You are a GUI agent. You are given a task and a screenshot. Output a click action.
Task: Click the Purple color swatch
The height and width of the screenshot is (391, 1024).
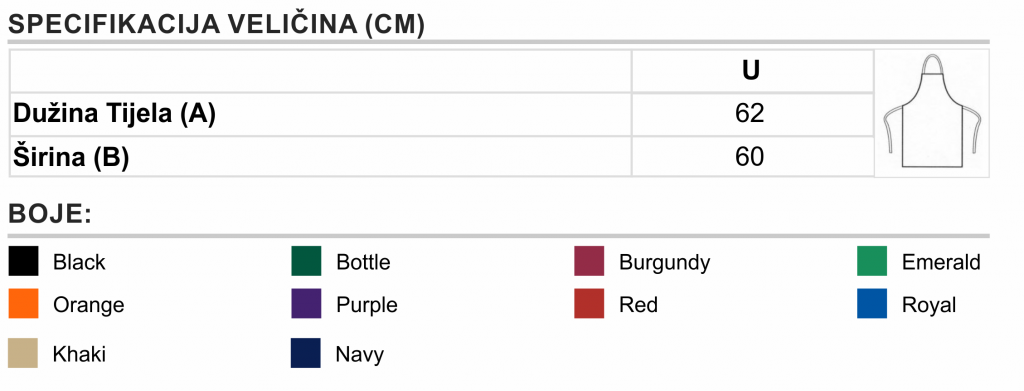click(x=306, y=304)
